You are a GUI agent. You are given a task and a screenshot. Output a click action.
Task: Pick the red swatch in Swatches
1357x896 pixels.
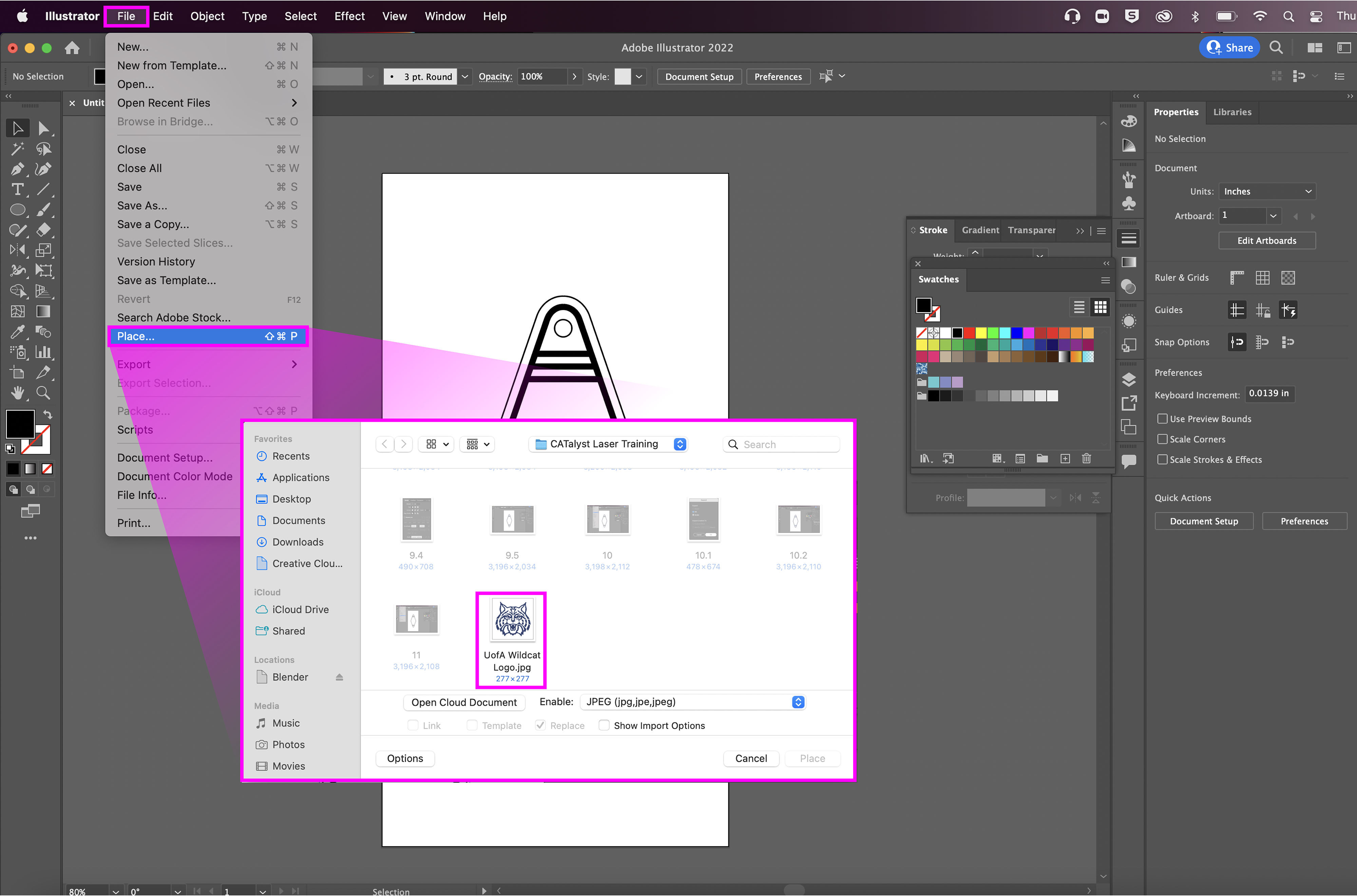pyautogui.click(x=970, y=332)
